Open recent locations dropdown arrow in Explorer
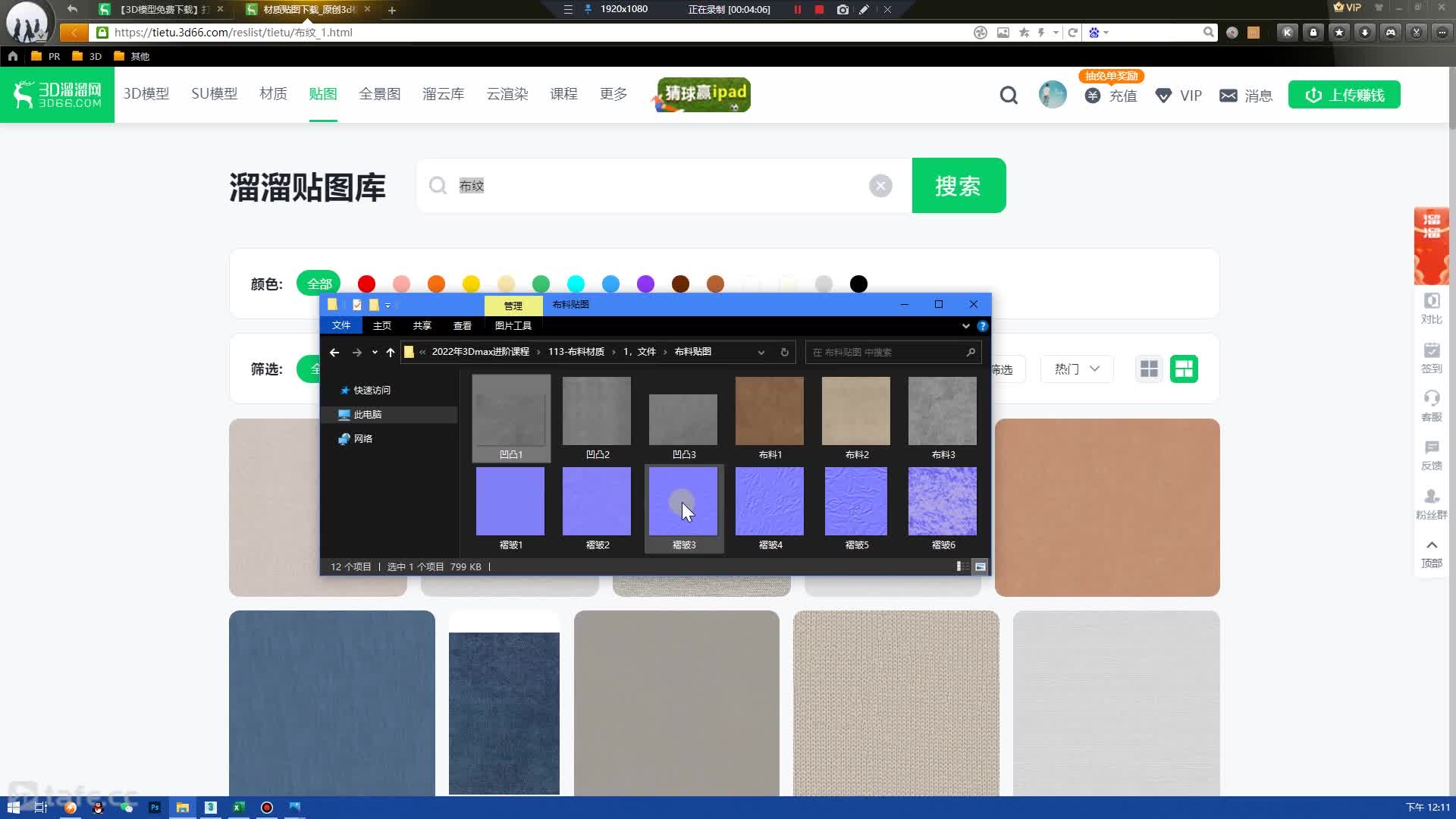 [x=375, y=353]
